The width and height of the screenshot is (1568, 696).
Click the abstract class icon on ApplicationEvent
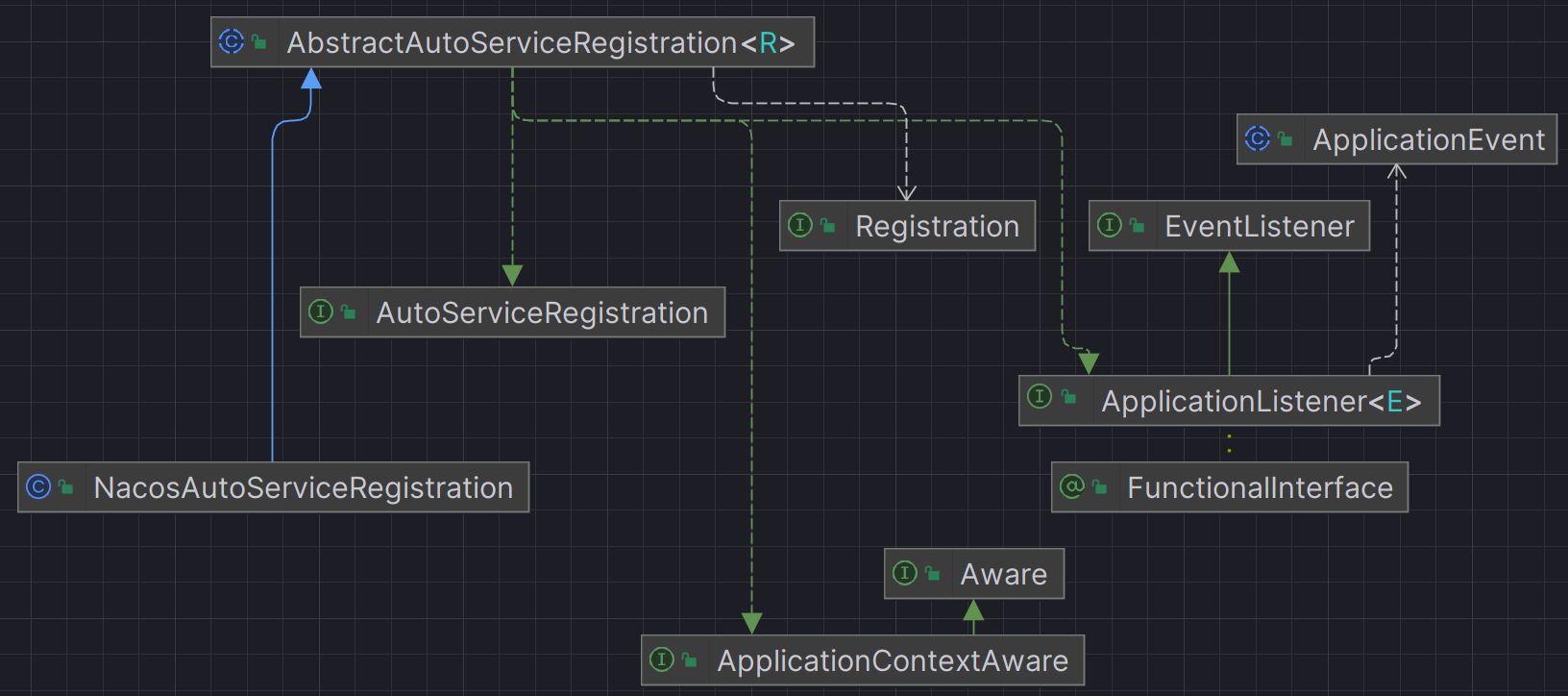point(1258,138)
